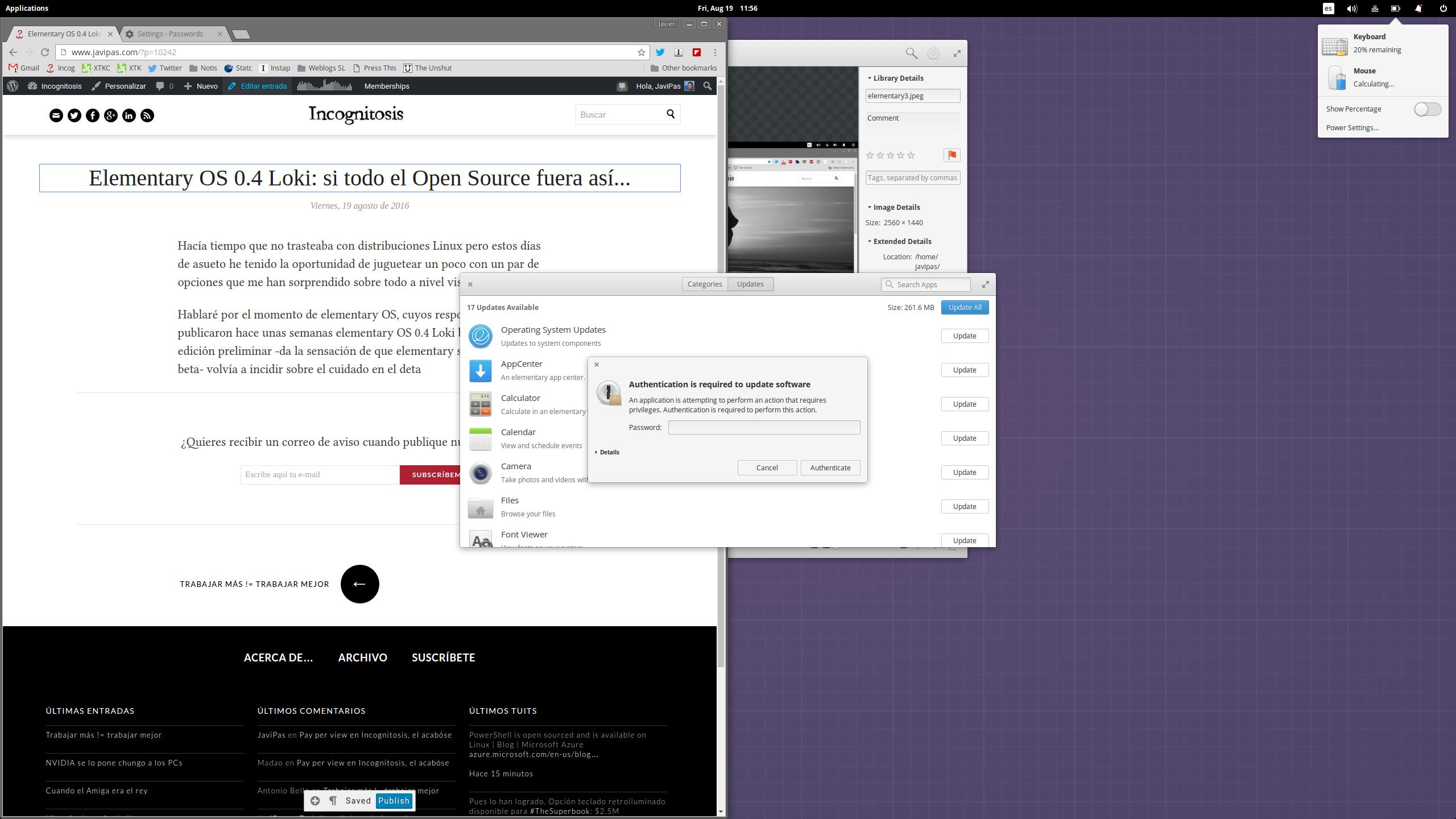The height and width of the screenshot is (819, 1456).
Task: Click the Update All button
Action: click(965, 307)
